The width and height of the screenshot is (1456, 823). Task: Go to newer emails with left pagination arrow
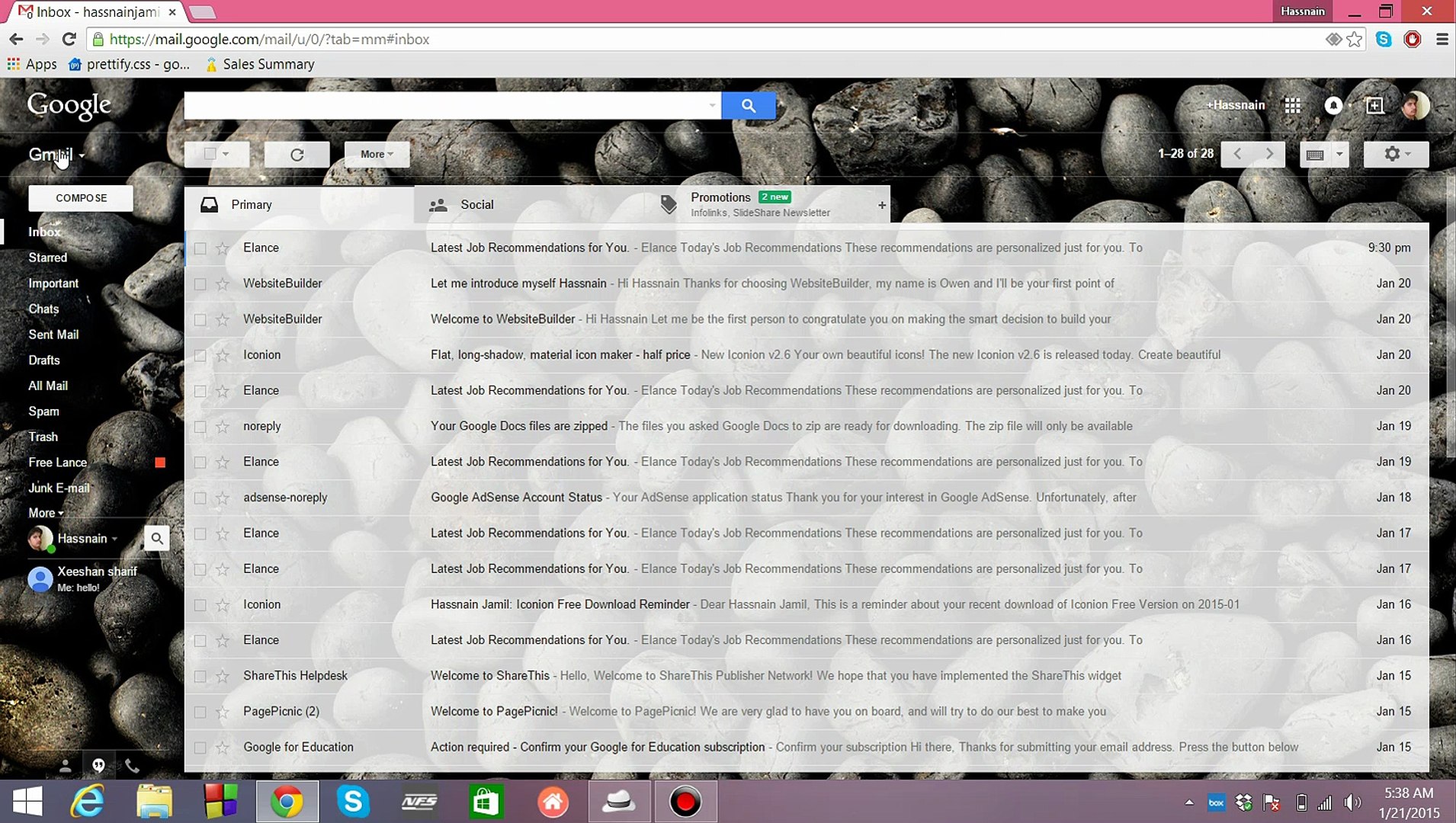point(1236,154)
